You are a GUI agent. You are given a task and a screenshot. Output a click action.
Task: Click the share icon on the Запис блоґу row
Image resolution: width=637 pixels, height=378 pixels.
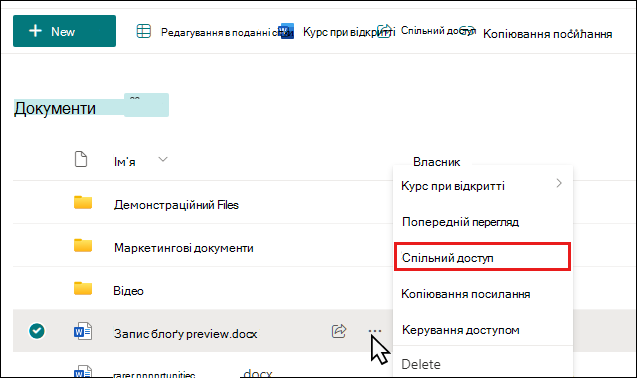(x=339, y=331)
